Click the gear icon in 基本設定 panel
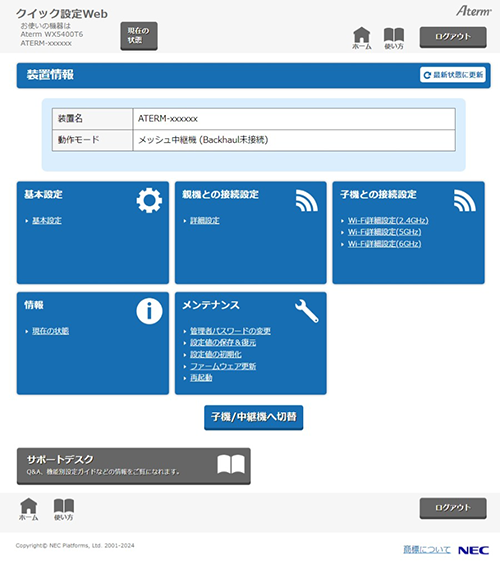Screen dimensions: 500x563 [149, 200]
